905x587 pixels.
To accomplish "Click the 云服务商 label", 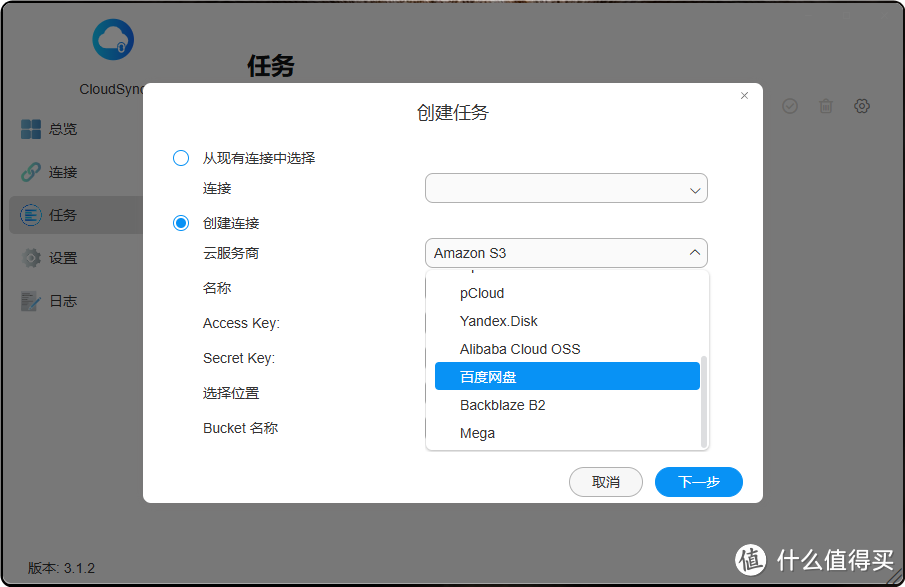I will (231, 253).
